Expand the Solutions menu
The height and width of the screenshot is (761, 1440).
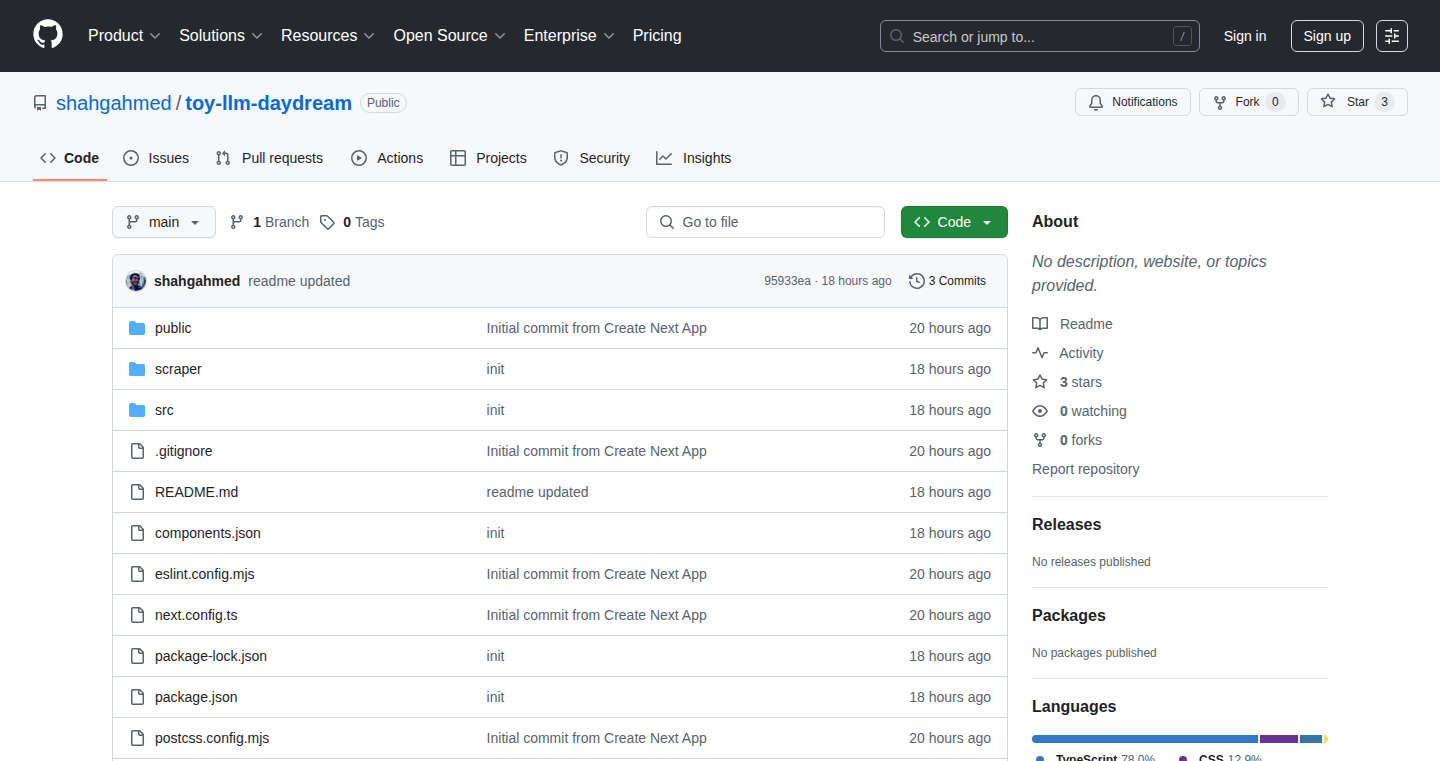tap(221, 36)
